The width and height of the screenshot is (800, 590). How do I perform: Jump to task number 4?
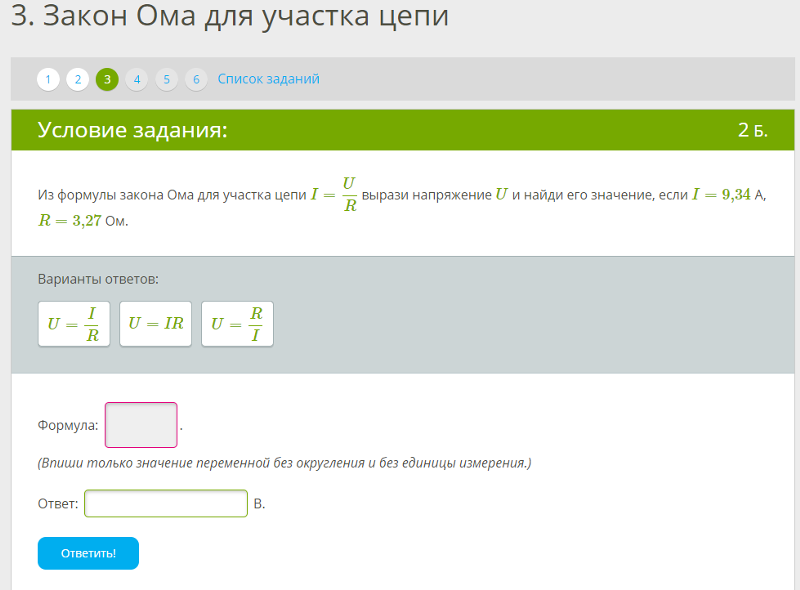point(137,79)
